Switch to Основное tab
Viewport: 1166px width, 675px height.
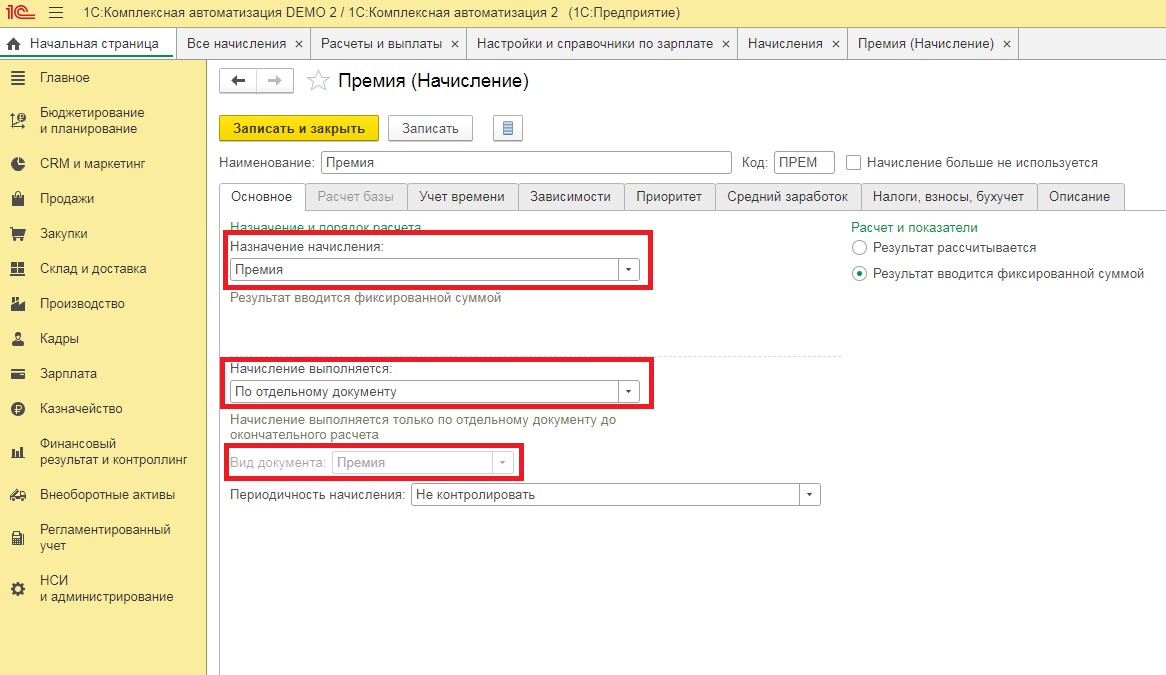click(x=262, y=197)
